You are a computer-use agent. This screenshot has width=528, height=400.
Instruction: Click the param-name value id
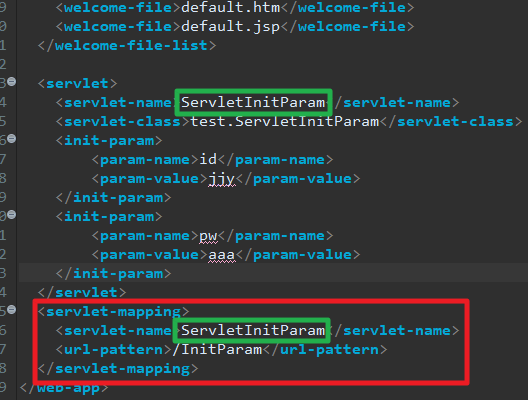[208, 160]
